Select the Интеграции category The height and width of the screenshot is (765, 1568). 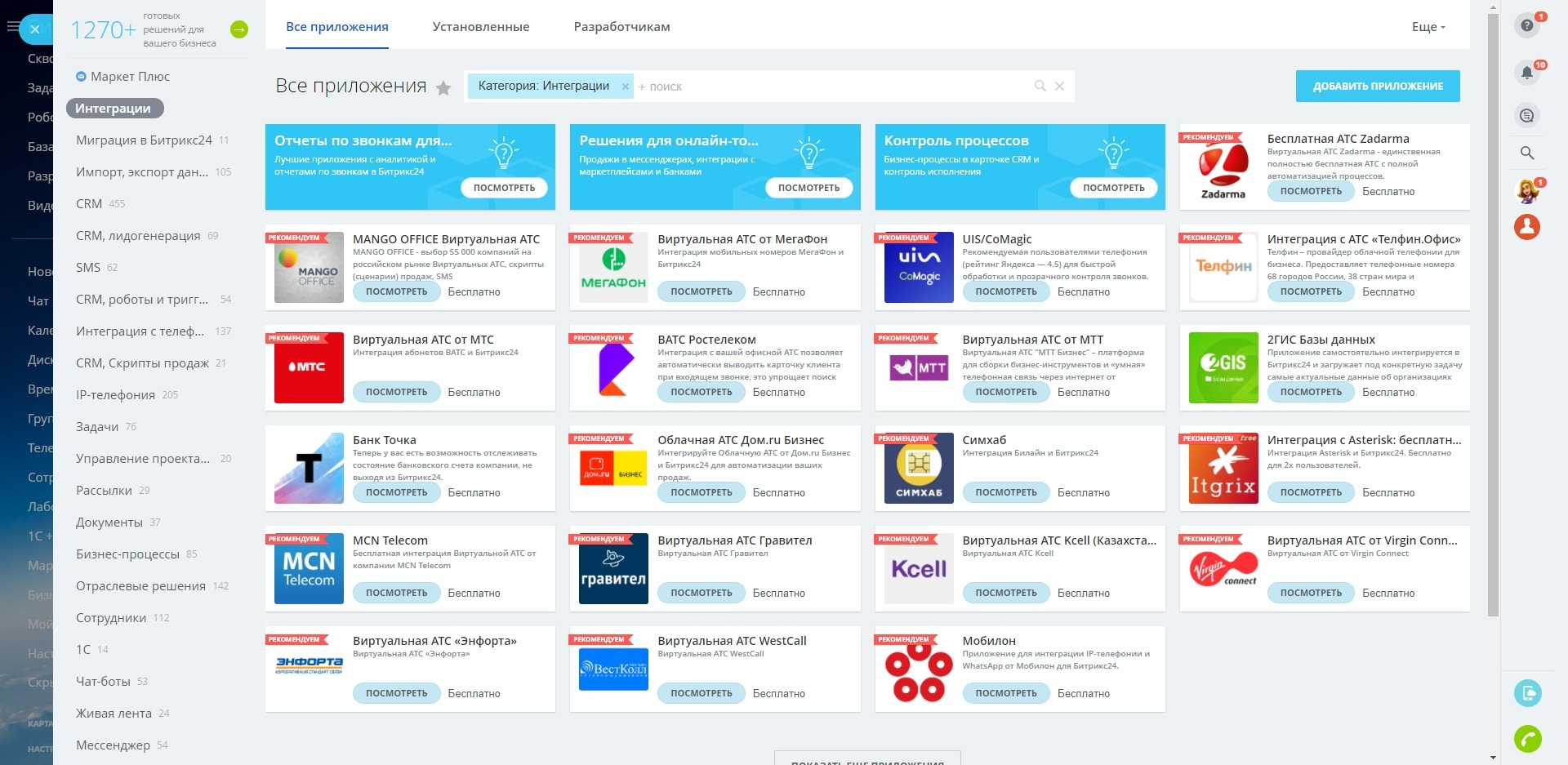114,109
